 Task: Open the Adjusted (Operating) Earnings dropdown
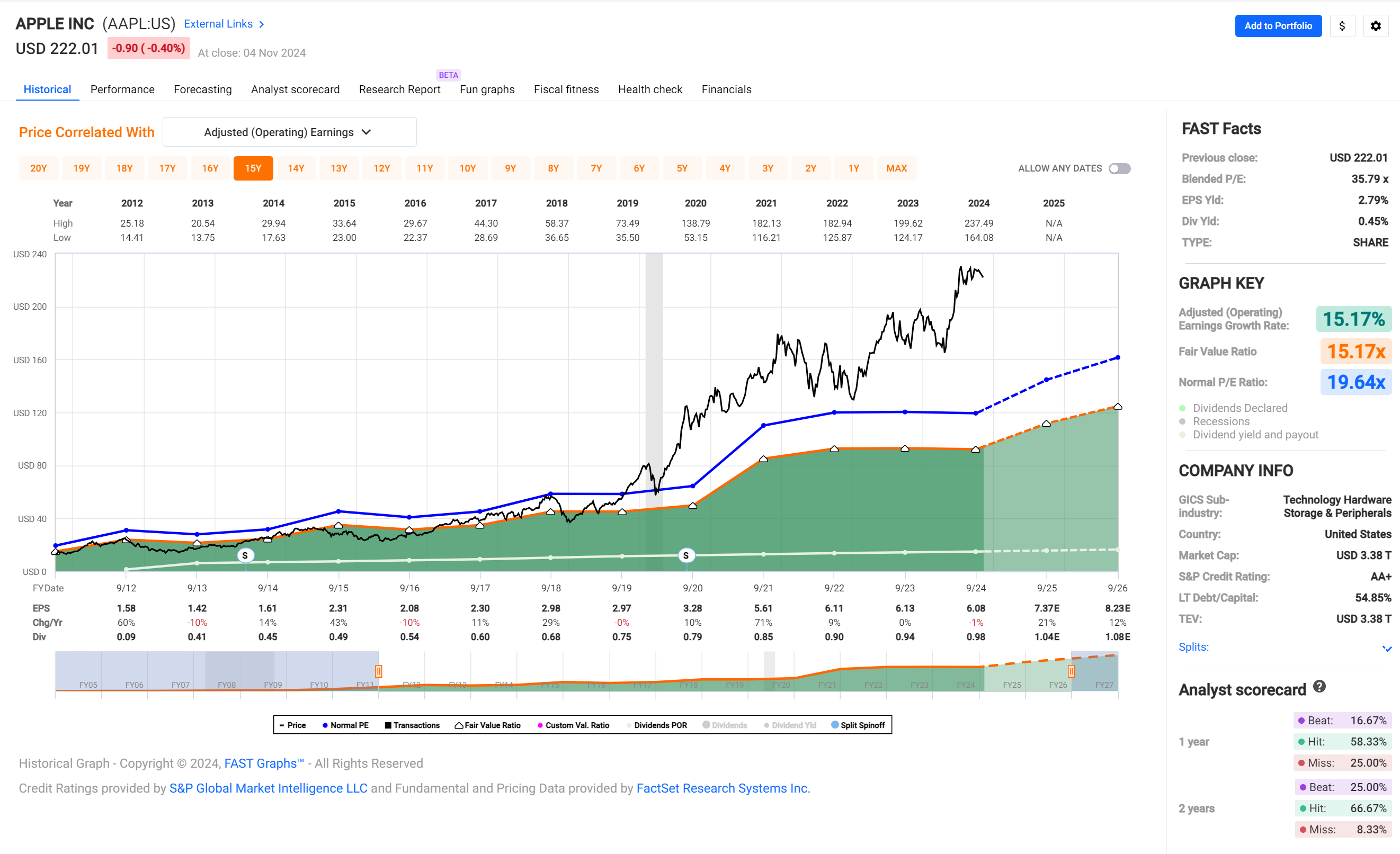[x=289, y=132]
